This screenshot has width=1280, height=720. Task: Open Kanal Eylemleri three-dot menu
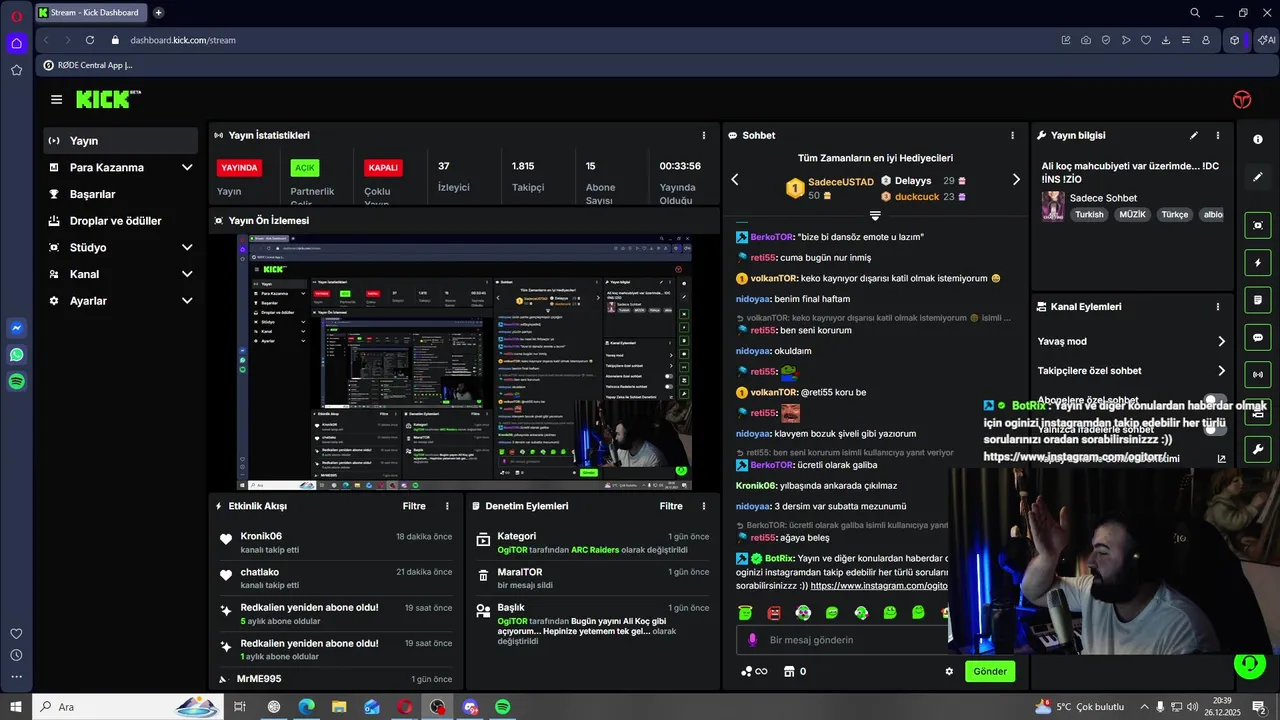point(1218,307)
